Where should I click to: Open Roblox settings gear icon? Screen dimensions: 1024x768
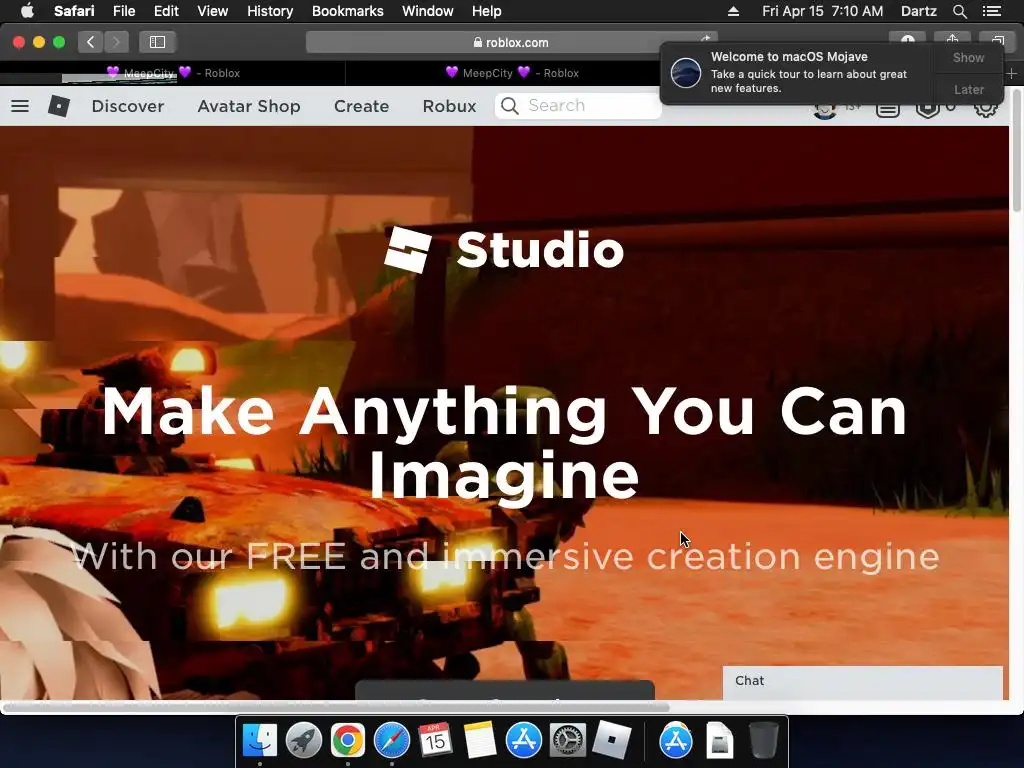click(985, 109)
